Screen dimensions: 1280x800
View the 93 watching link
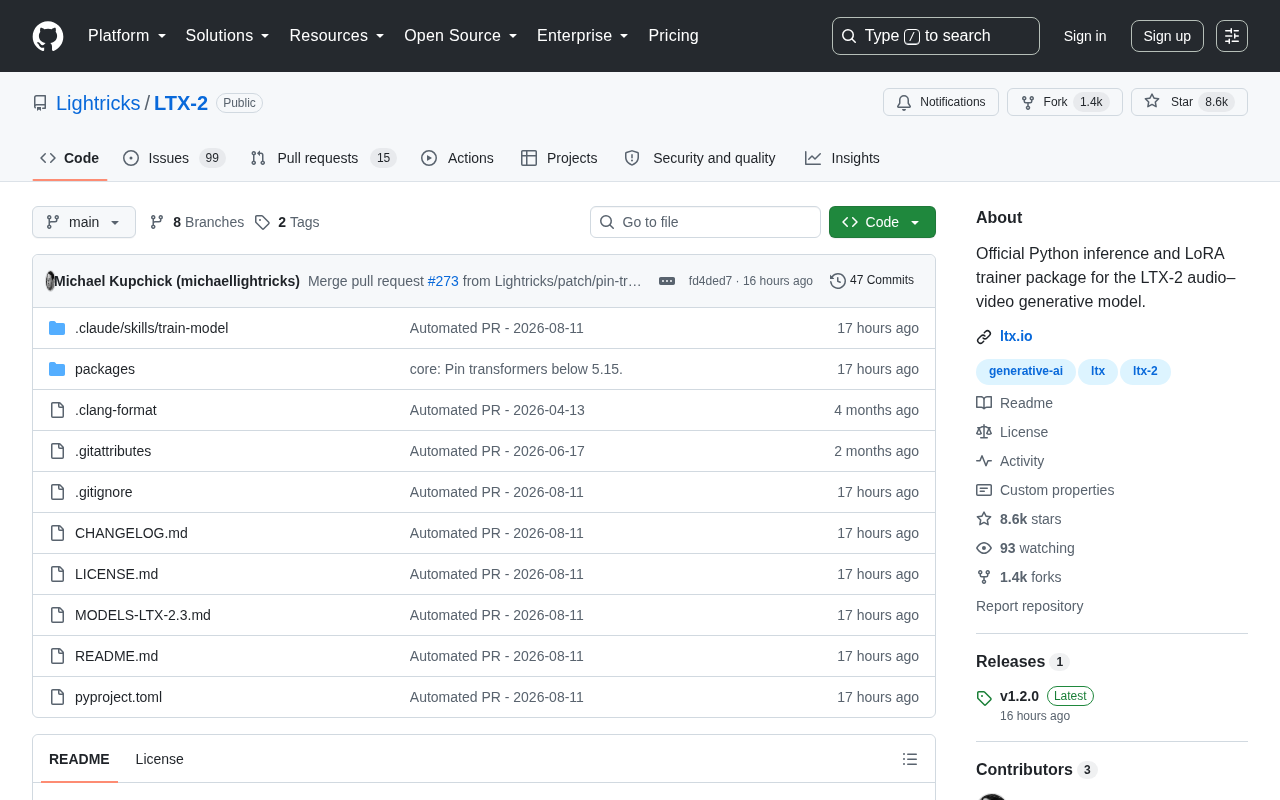[x=1025, y=548]
